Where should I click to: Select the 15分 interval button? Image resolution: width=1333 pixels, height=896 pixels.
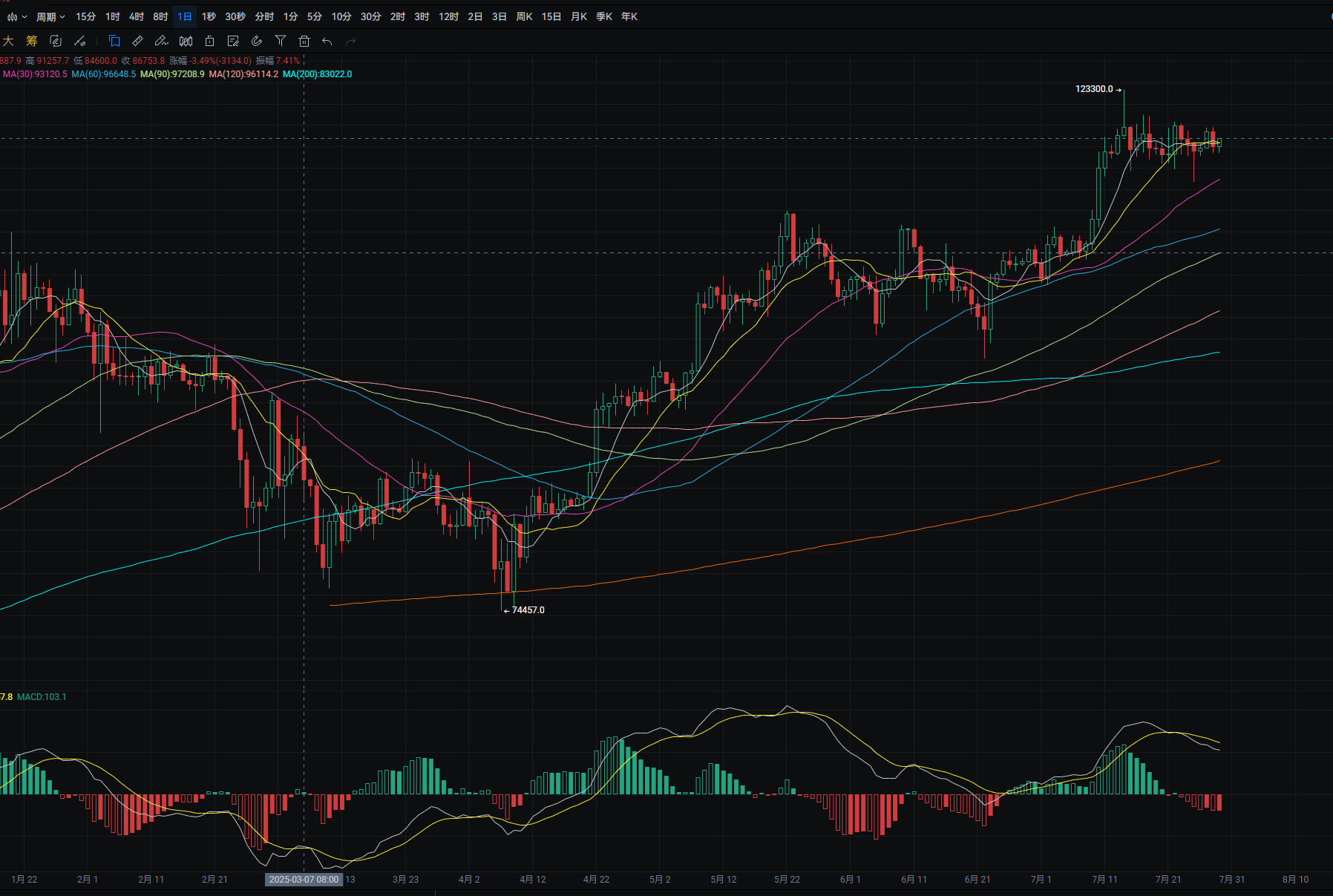coord(85,16)
